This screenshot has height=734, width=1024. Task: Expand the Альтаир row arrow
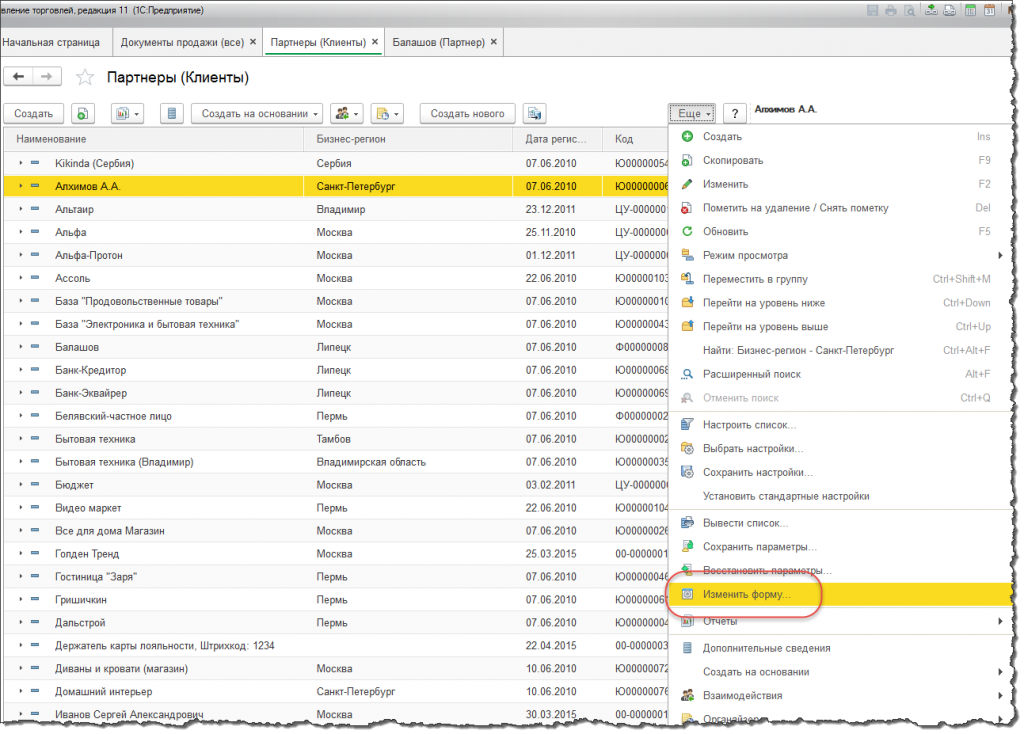click(21, 209)
